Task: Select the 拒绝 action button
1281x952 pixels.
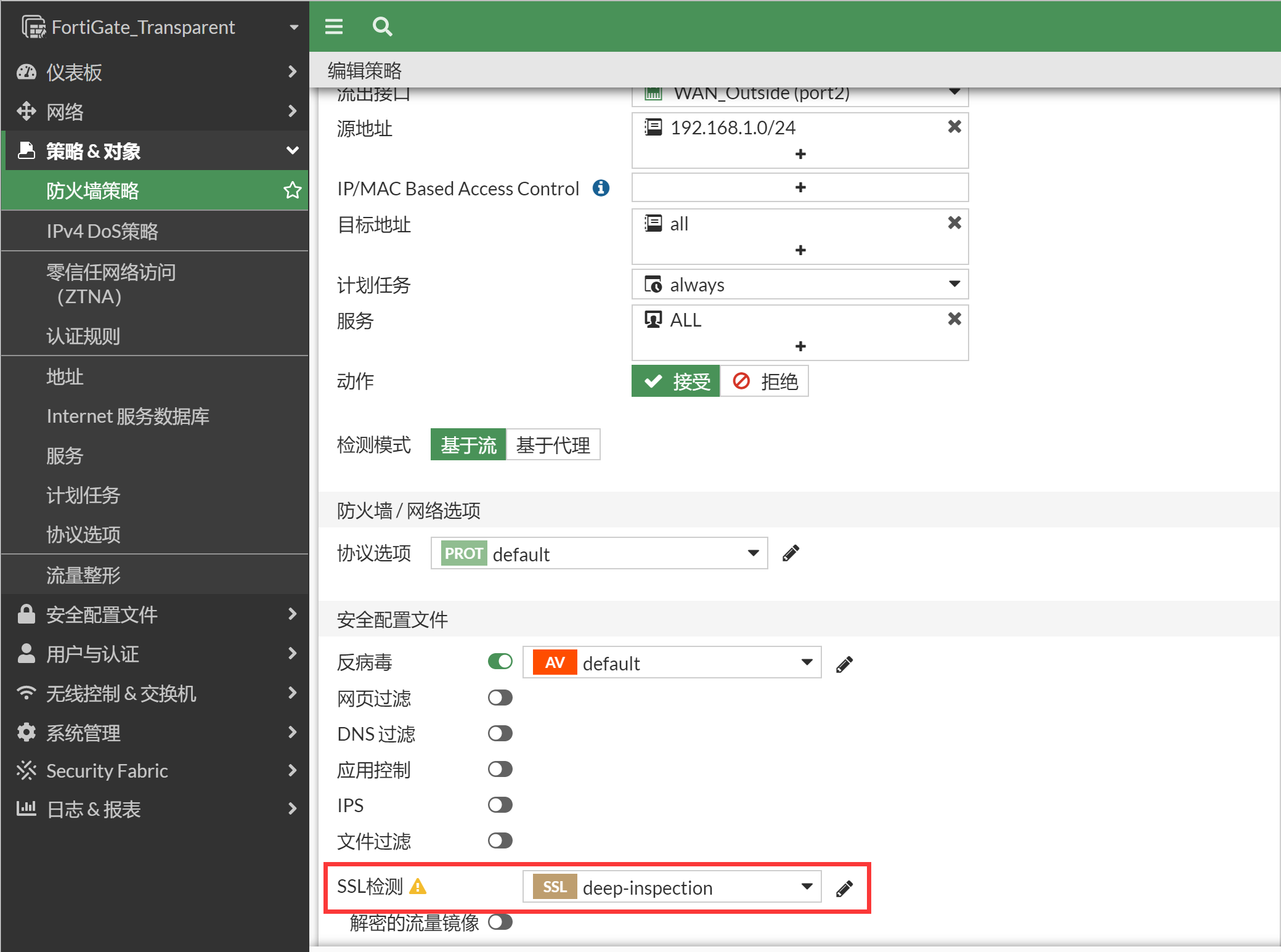Action: pyautogui.click(x=765, y=381)
